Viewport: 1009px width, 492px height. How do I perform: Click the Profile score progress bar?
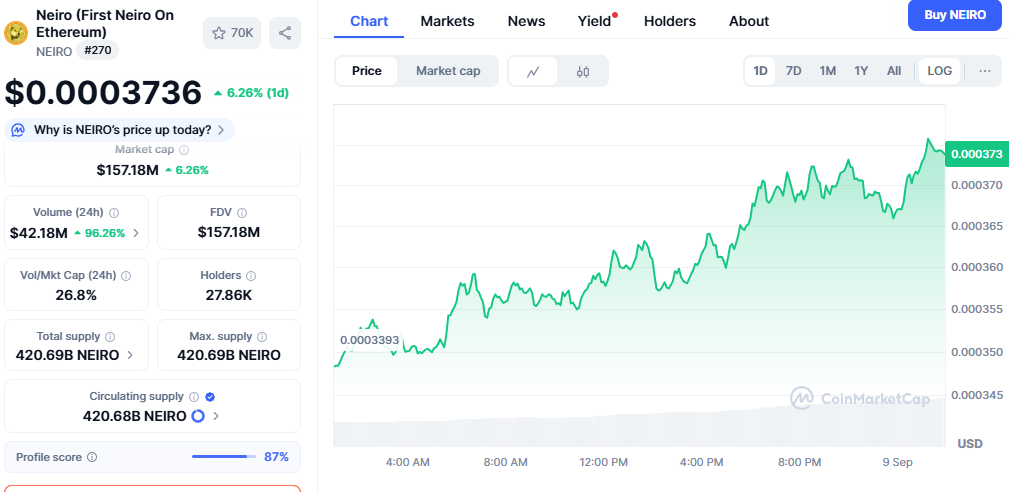[225, 457]
